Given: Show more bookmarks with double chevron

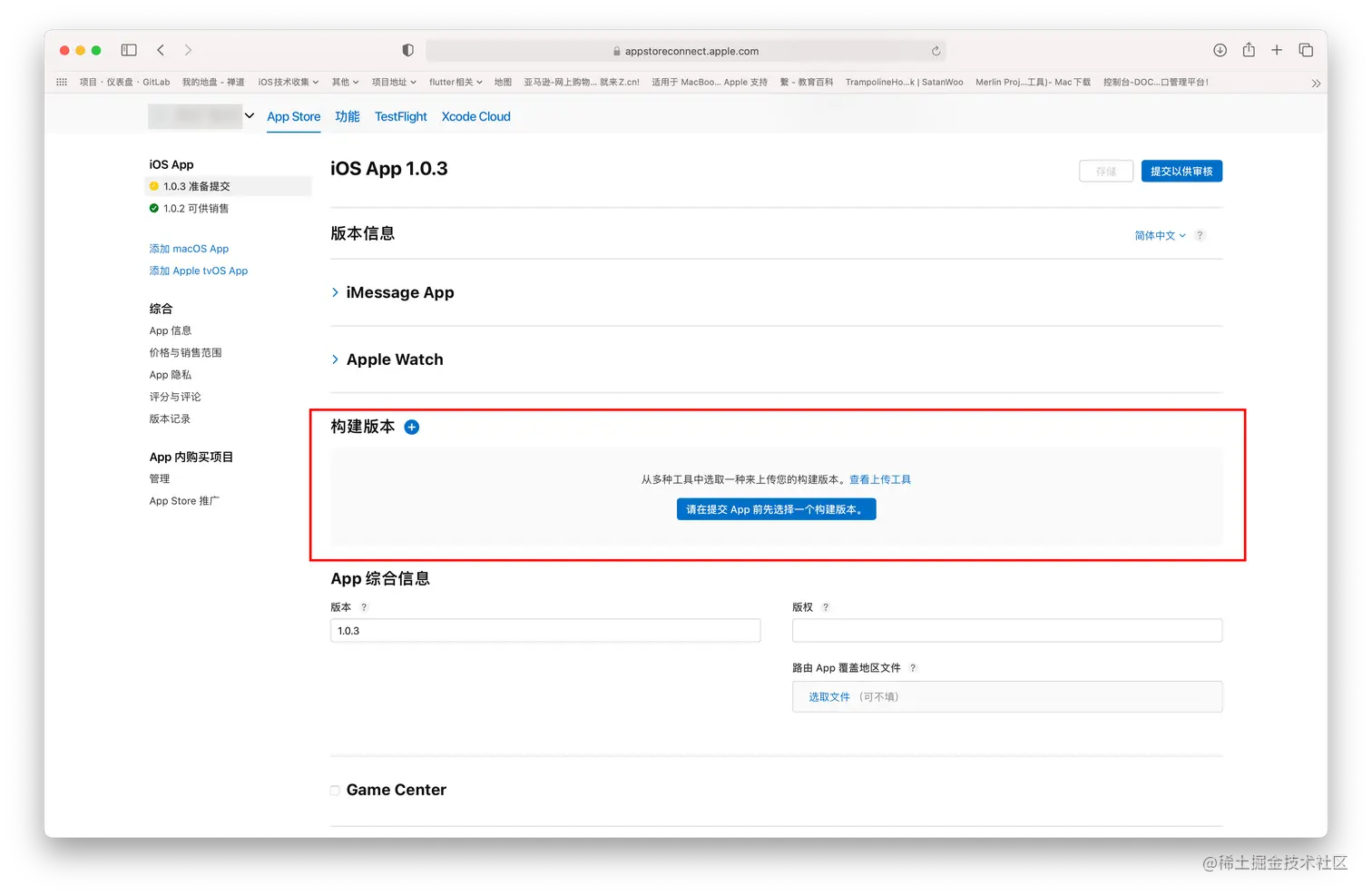Looking at the screenshot, I should pyautogui.click(x=1316, y=83).
